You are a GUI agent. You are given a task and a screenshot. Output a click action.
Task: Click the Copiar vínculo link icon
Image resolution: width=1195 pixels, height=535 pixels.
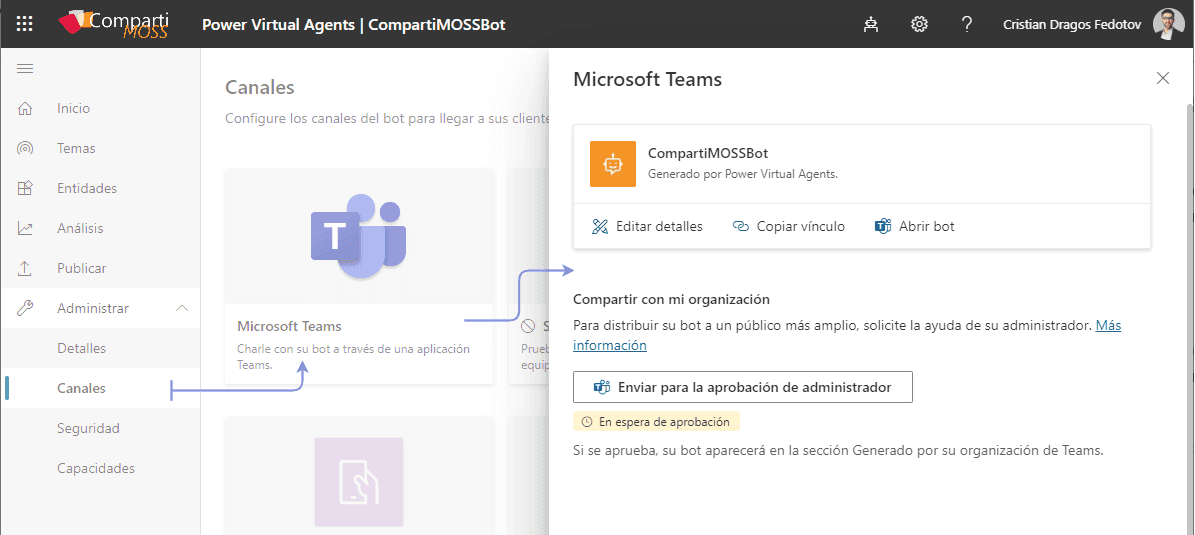(x=741, y=226)
